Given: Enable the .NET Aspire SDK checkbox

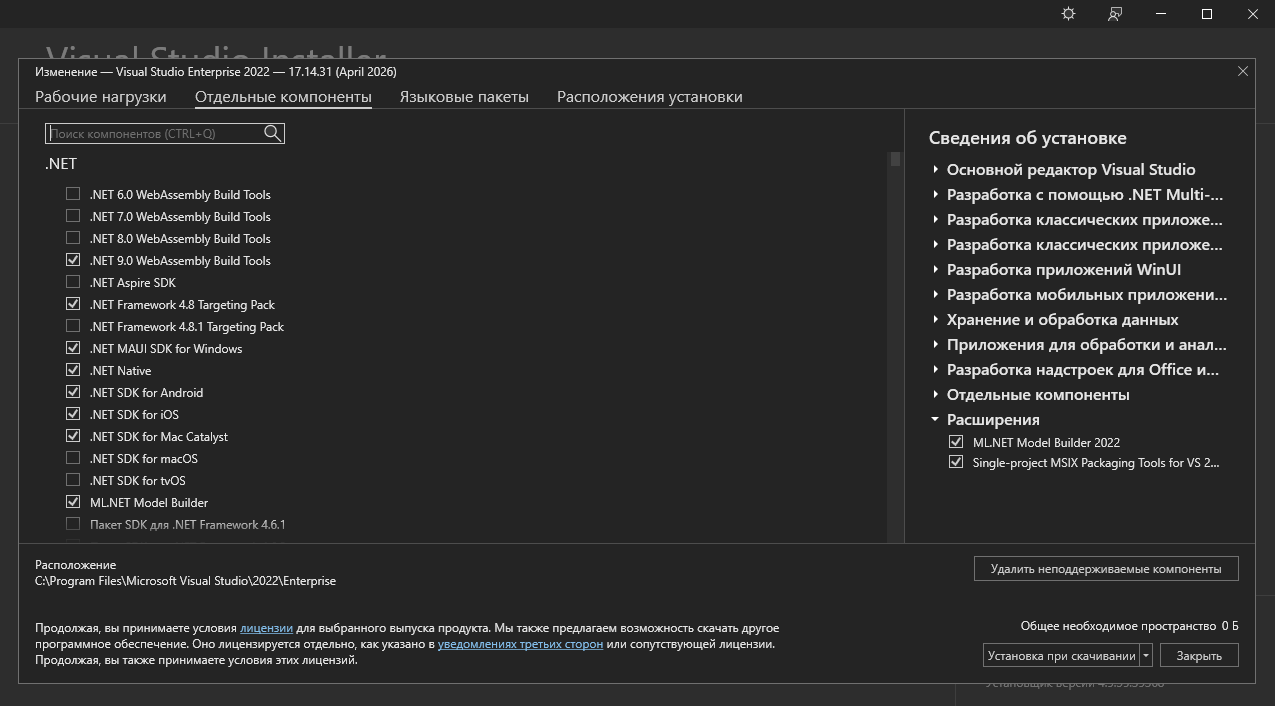Looking at the screenshot, I should tap(73, 282).
